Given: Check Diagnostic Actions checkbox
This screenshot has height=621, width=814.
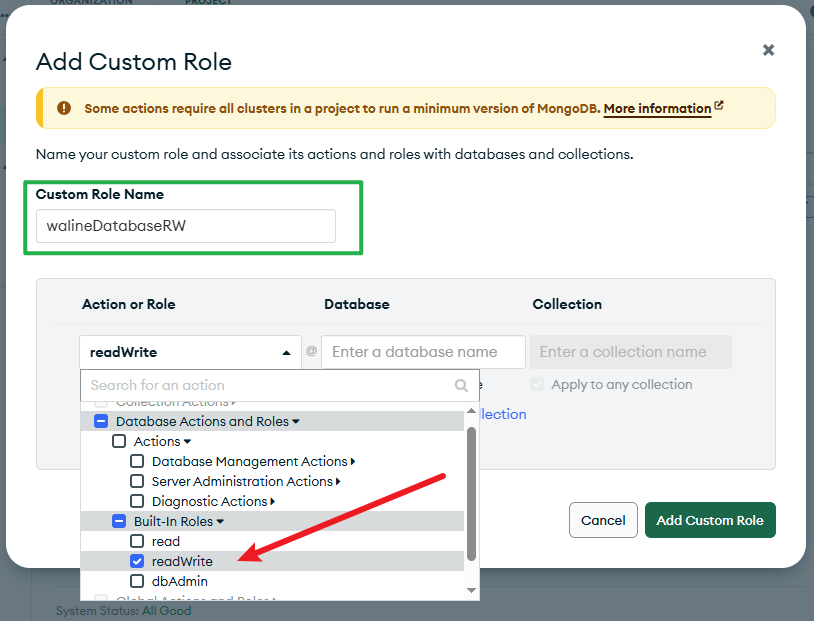Looking at the screenshot, I should [x=137, y=501].
